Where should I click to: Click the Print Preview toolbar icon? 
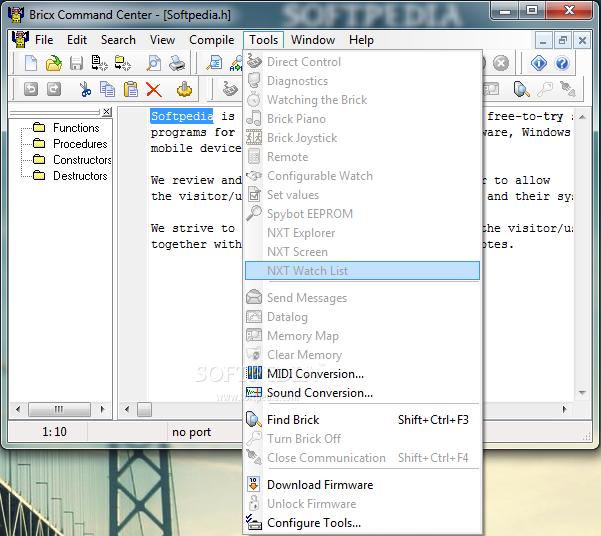click(154, 63)
